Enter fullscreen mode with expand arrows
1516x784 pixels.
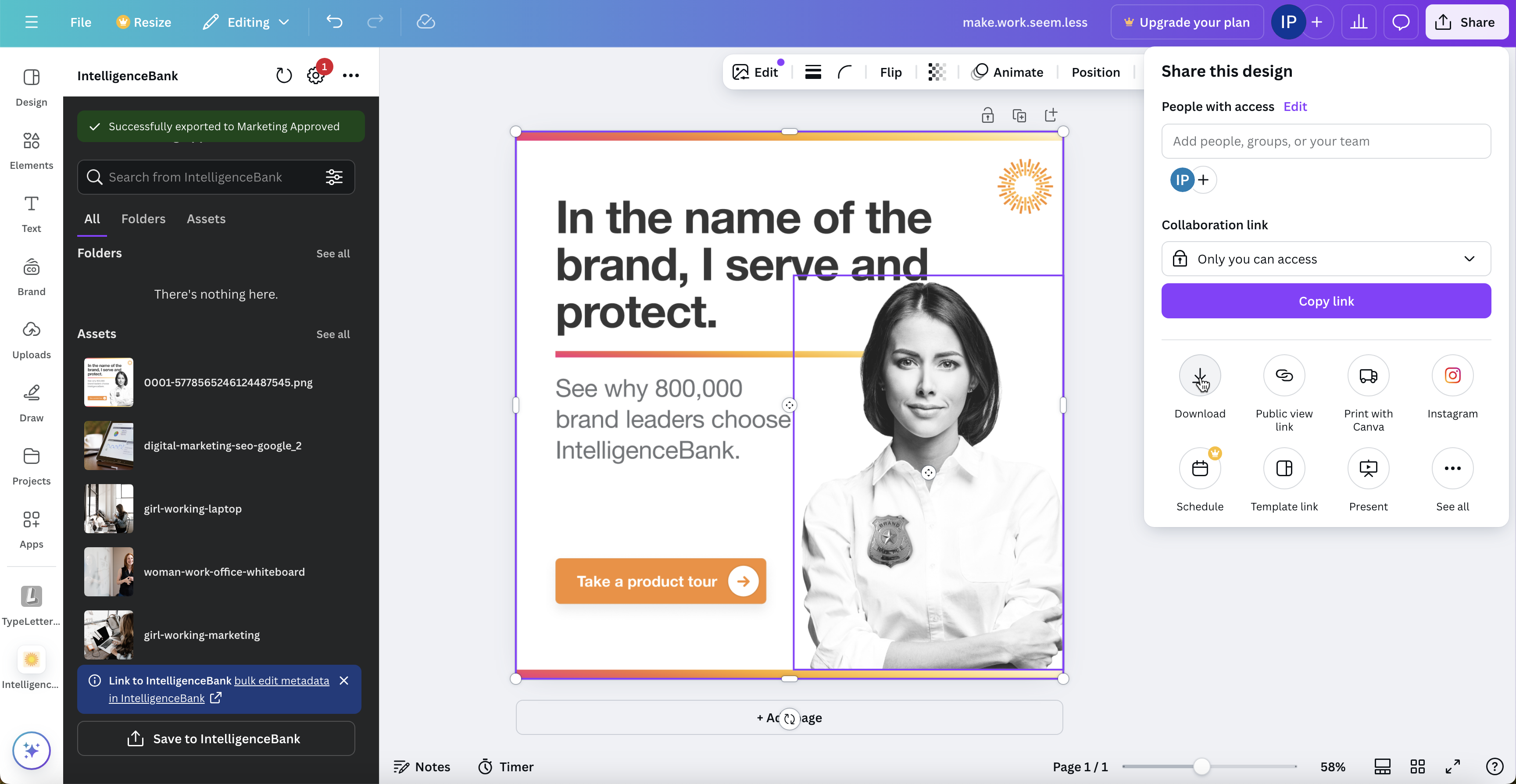tap(1452, 766)
